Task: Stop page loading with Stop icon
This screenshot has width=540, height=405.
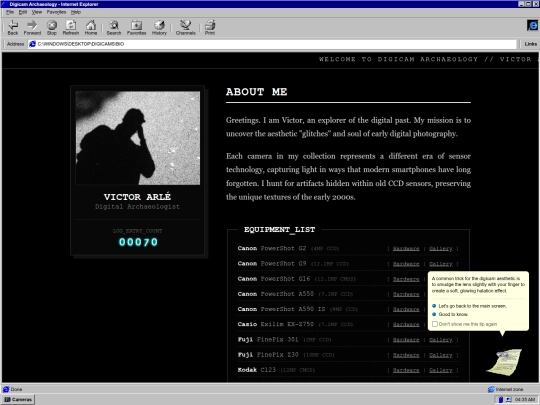Action: (52, 28)
